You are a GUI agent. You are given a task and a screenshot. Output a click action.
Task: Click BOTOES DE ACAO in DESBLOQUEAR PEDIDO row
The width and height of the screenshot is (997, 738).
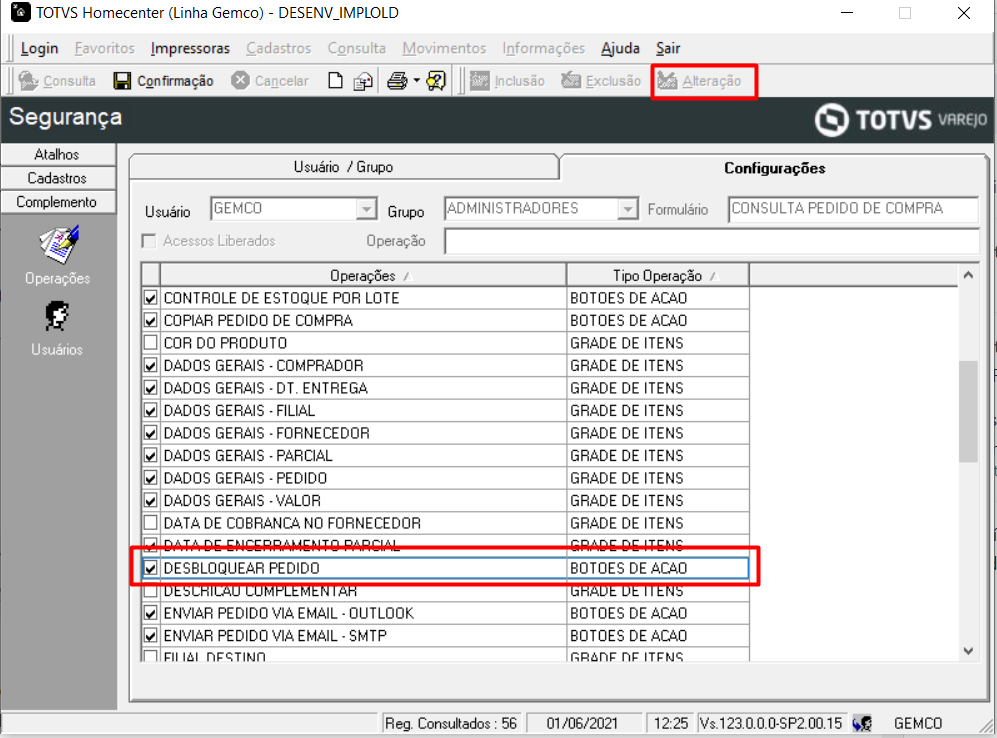(628, 568)
